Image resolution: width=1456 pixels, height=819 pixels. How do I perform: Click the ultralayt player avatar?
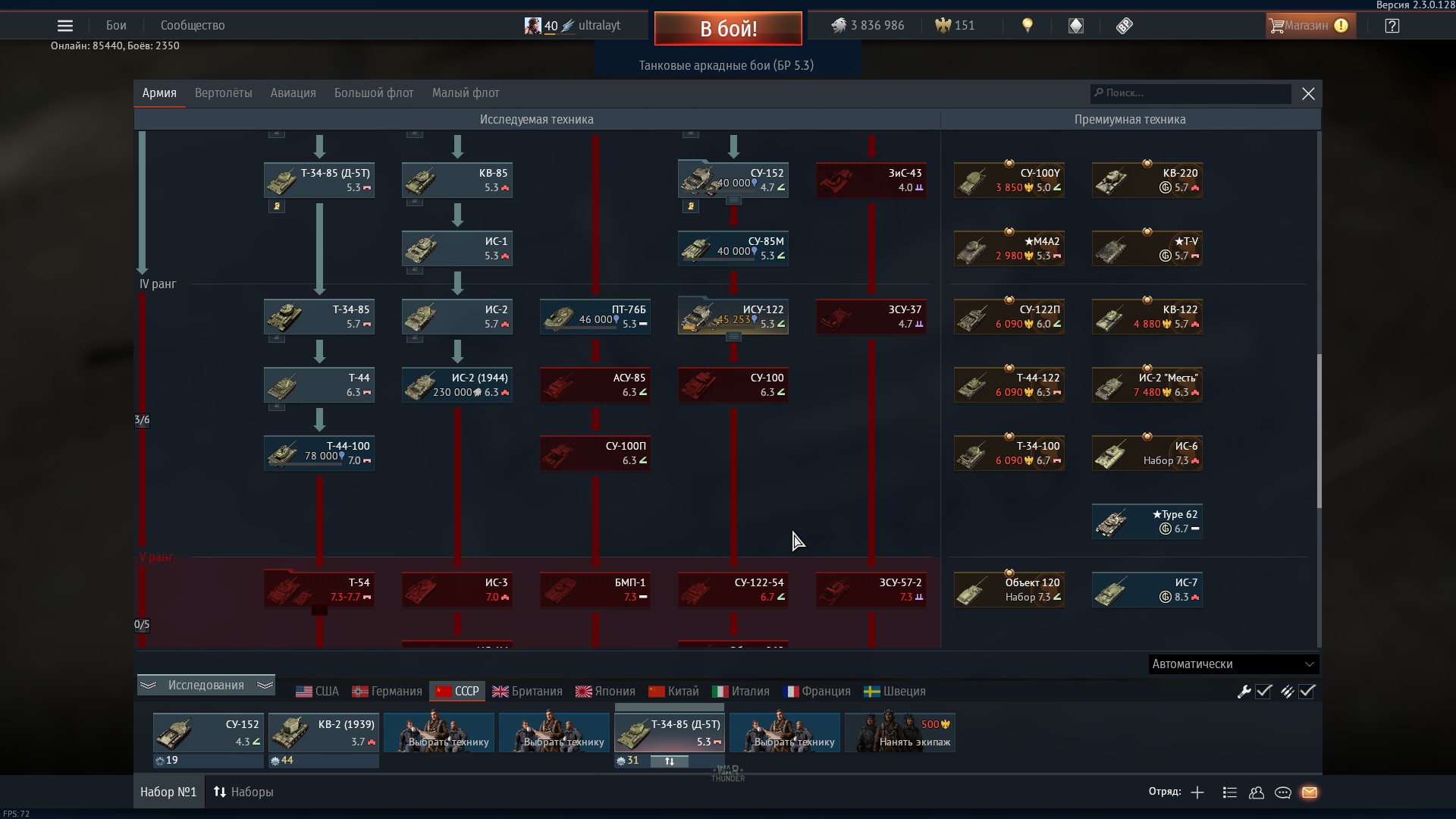pos(533,26)
